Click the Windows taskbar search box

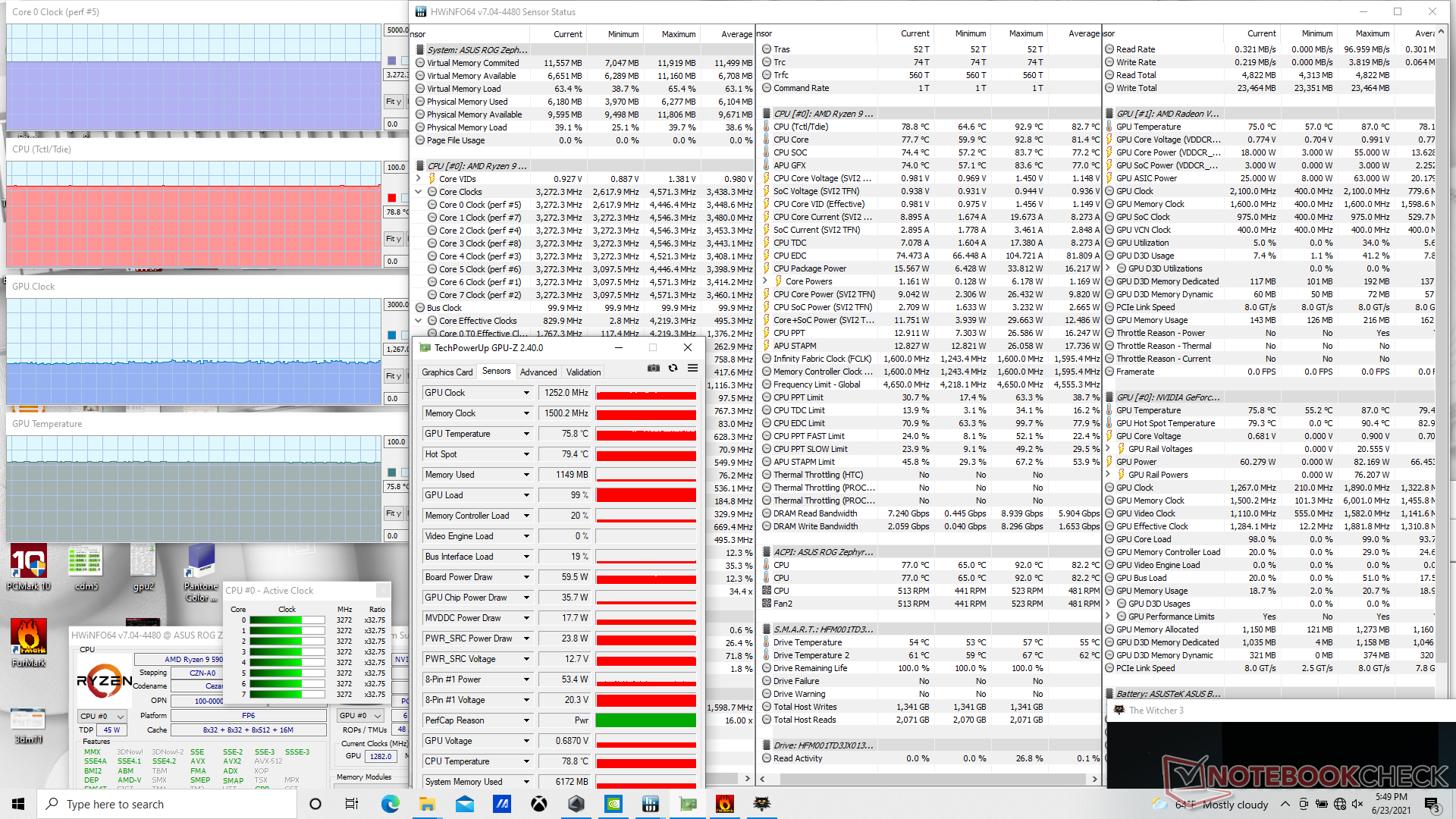[167, 804]
